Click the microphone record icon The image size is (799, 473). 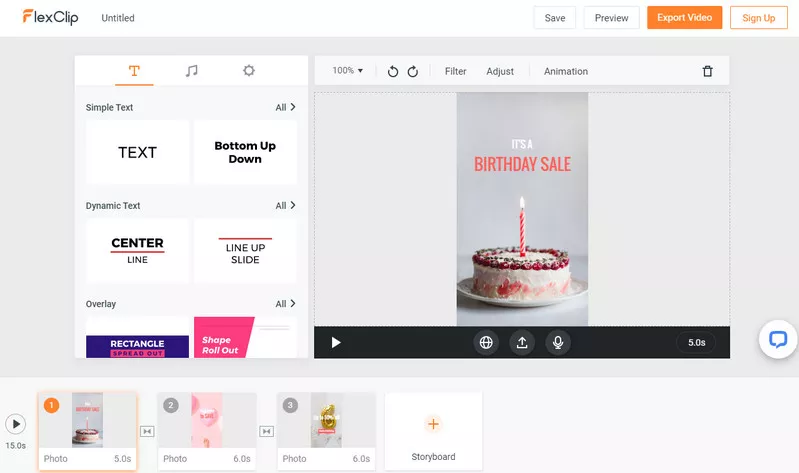[x=558, y=343]
